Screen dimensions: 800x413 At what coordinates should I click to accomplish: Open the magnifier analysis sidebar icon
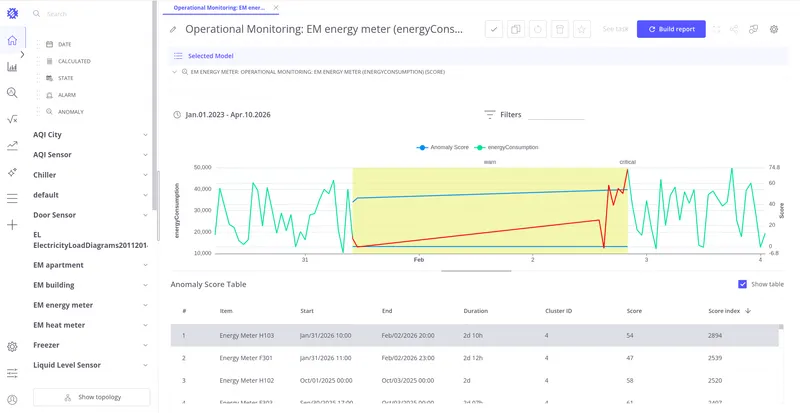(12, 92)
